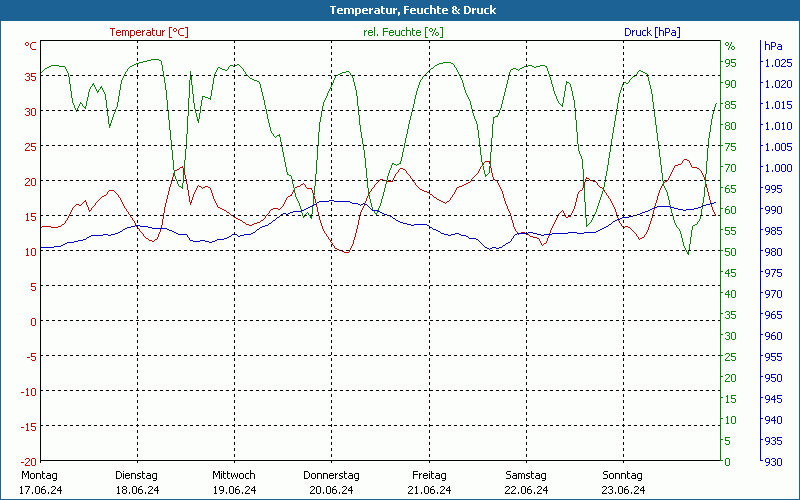Click the blue pressure curve's Donnerstag peak

[332, 201]
